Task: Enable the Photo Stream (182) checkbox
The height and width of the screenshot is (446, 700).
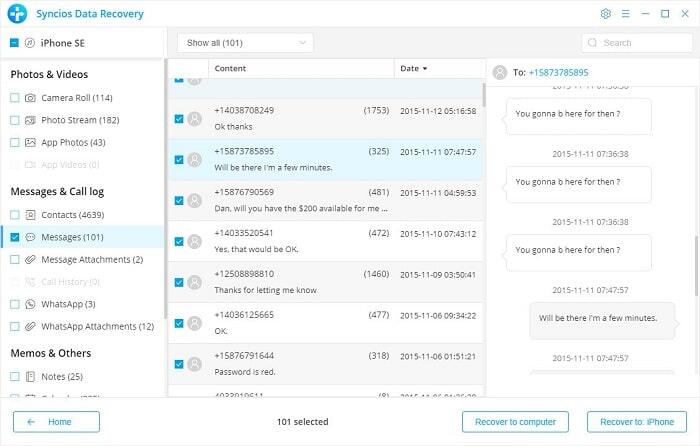Action: (15, 120)
